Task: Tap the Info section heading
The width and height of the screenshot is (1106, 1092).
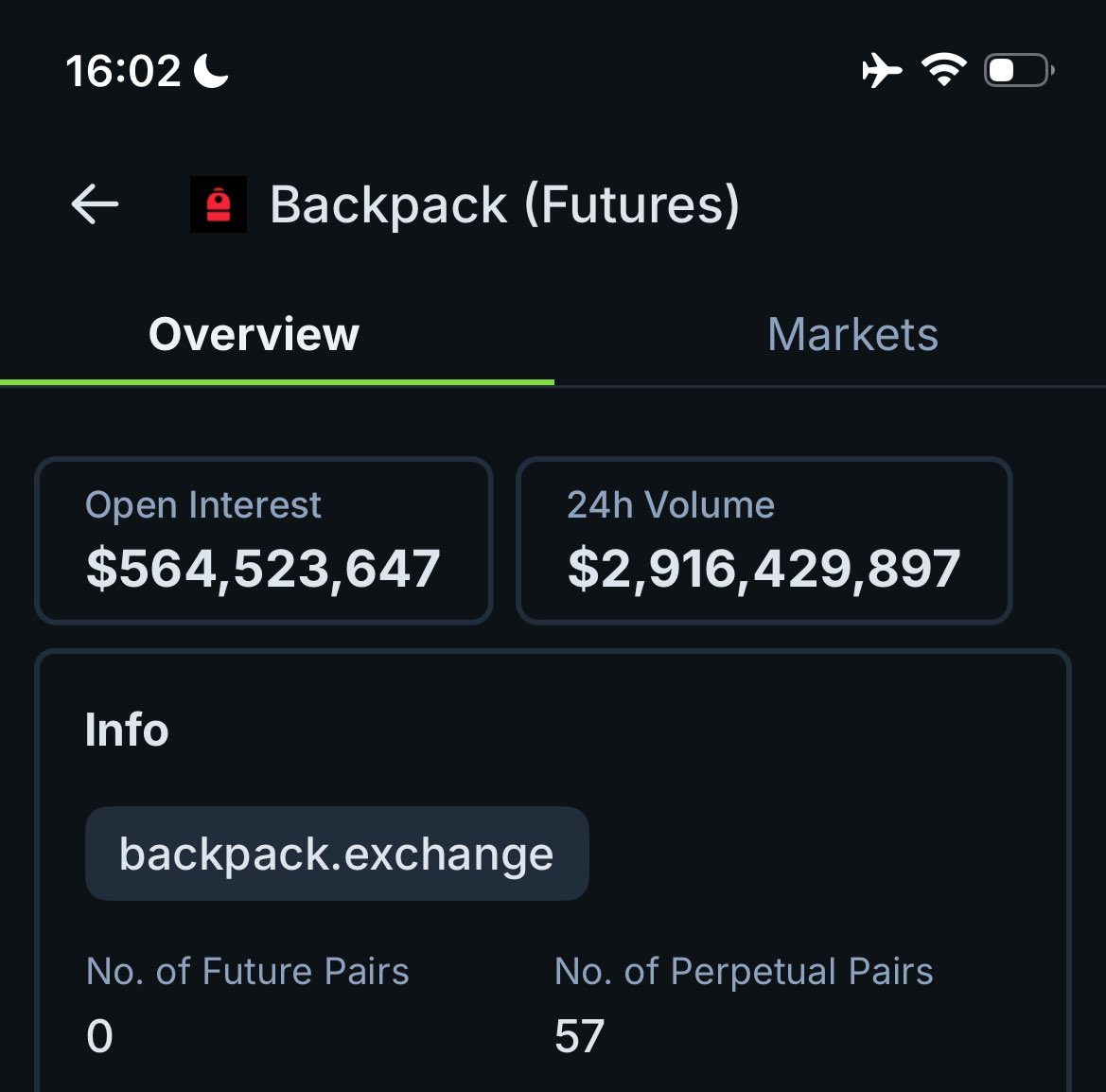Action: (127, 730)
